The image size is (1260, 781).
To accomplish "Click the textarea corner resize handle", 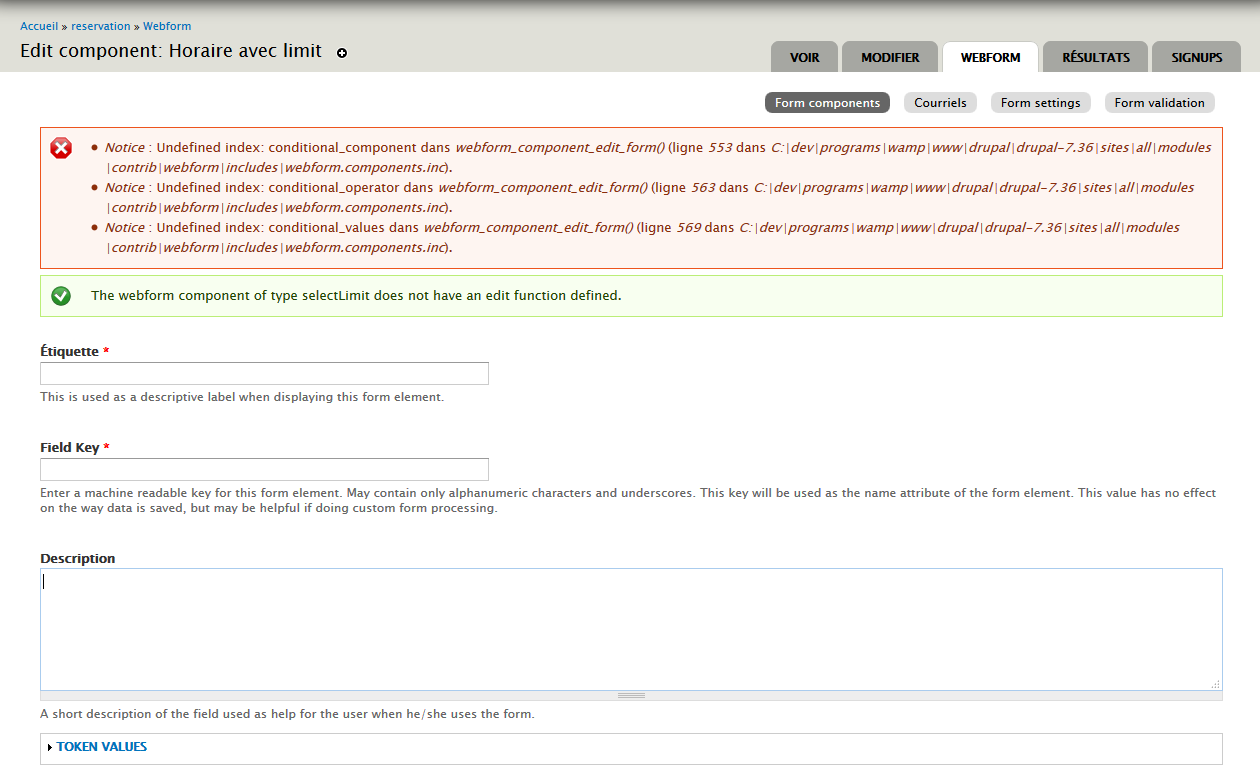I will click(x=1215, y=684).
